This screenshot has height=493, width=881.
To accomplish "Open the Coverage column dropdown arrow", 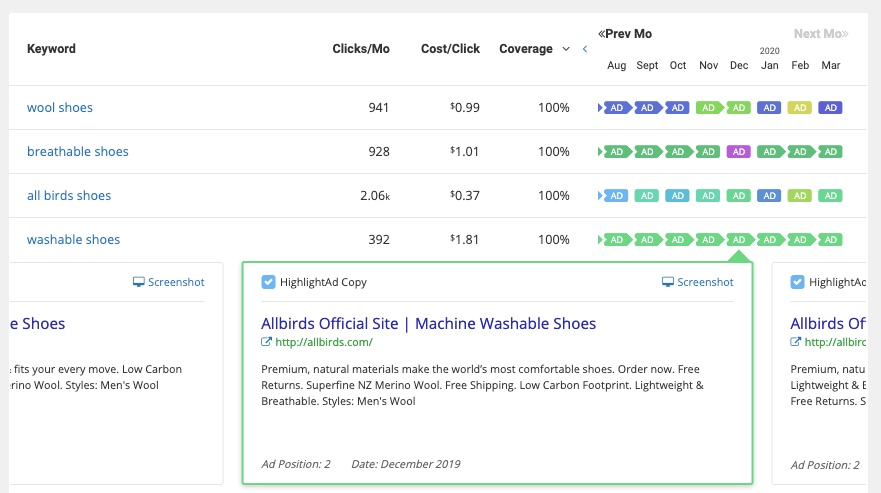I will [x=566, y=49].
